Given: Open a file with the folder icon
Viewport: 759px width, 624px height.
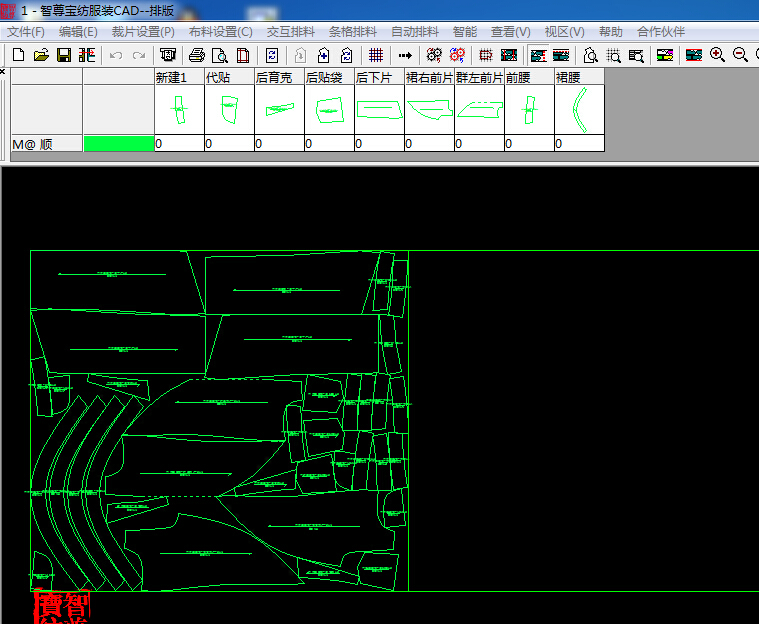Looking at the screenshot, I should (x=41, y=55).
